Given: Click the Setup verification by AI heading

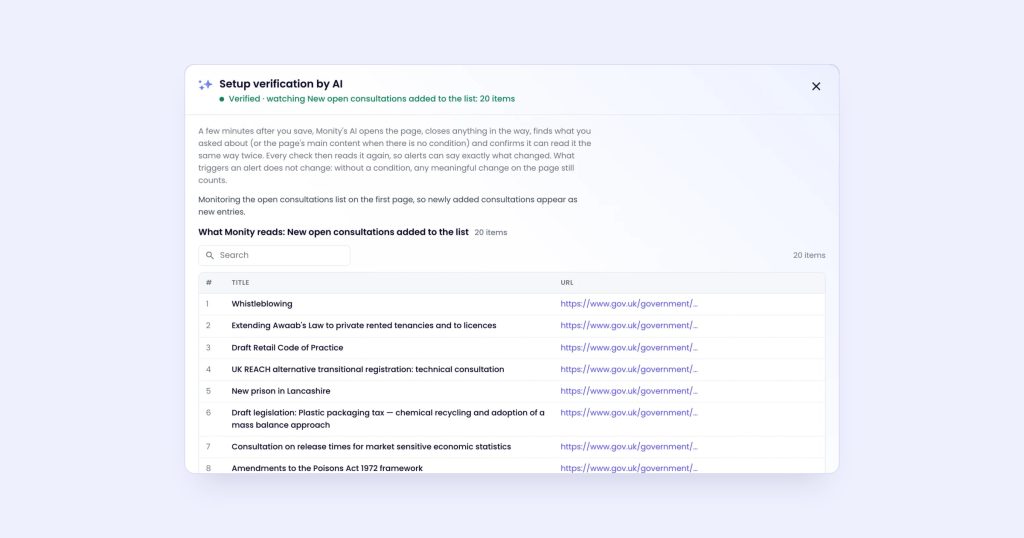Looking at the screenshot, I should 281,84.
